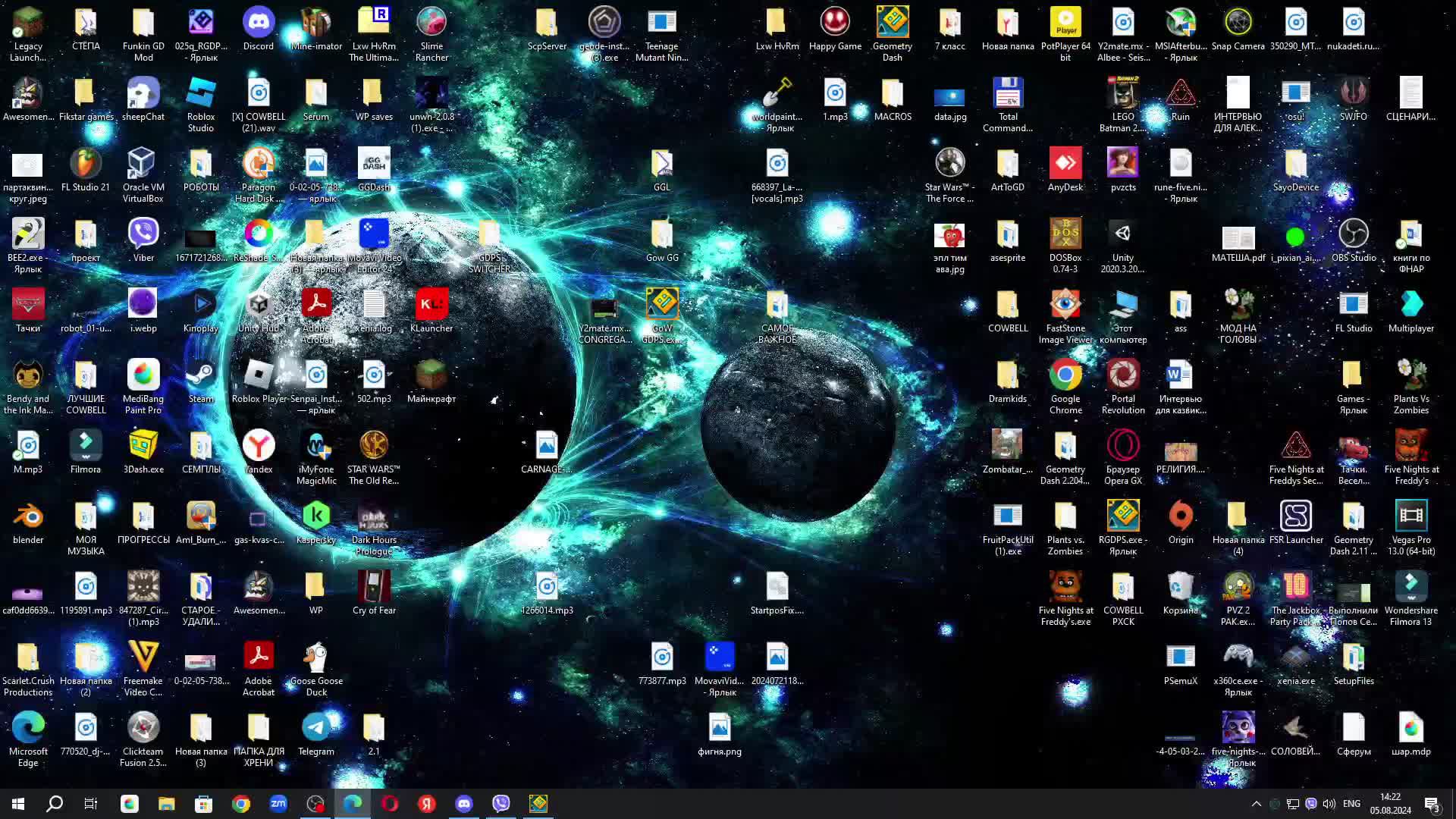This screenshot has height=819, width=1456.
Task: Click the blender desktop icon
Action: 28,517
